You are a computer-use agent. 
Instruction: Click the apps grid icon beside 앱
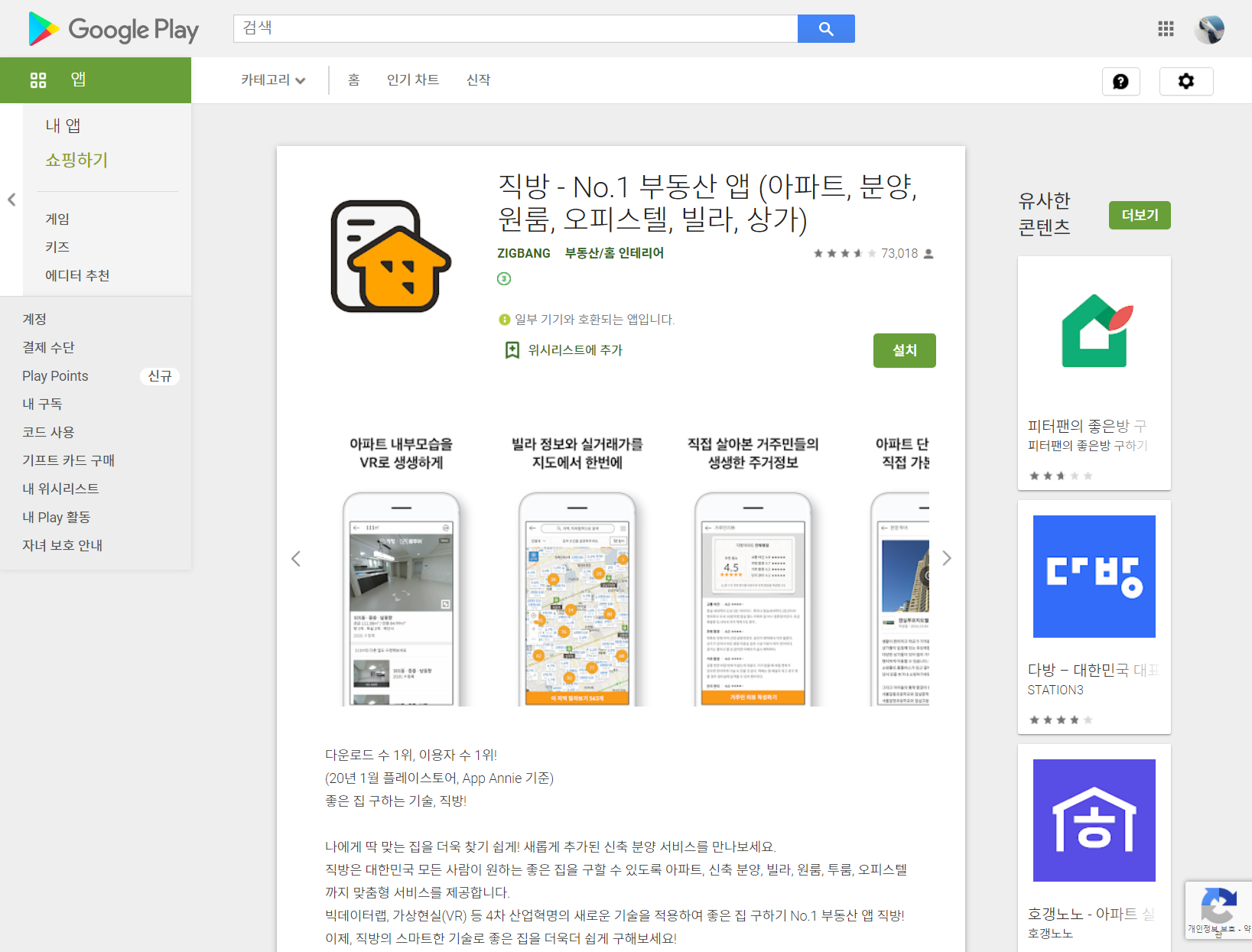point(38,80)
